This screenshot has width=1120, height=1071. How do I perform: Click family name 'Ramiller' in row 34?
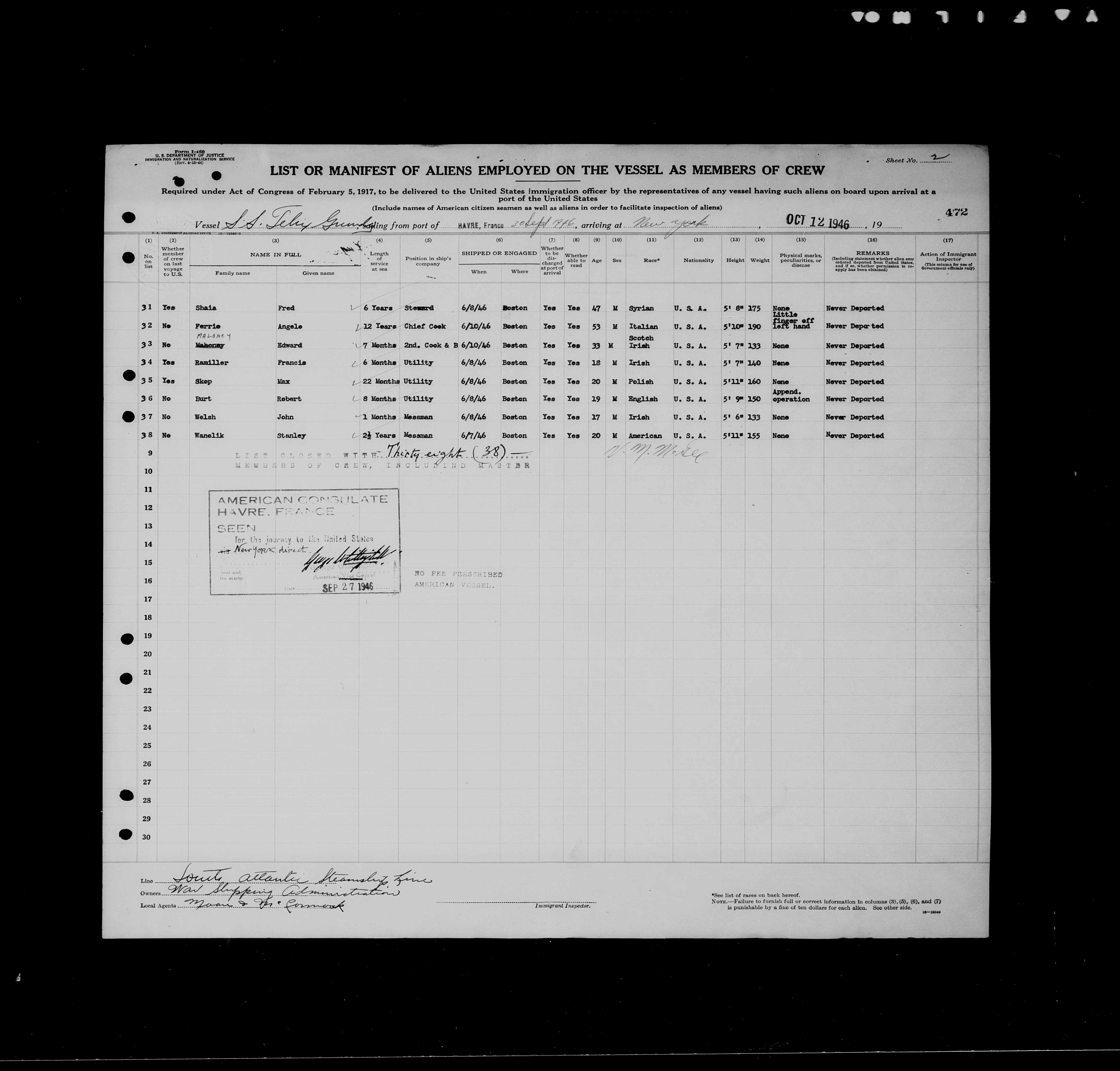click(x=212, y=363)
